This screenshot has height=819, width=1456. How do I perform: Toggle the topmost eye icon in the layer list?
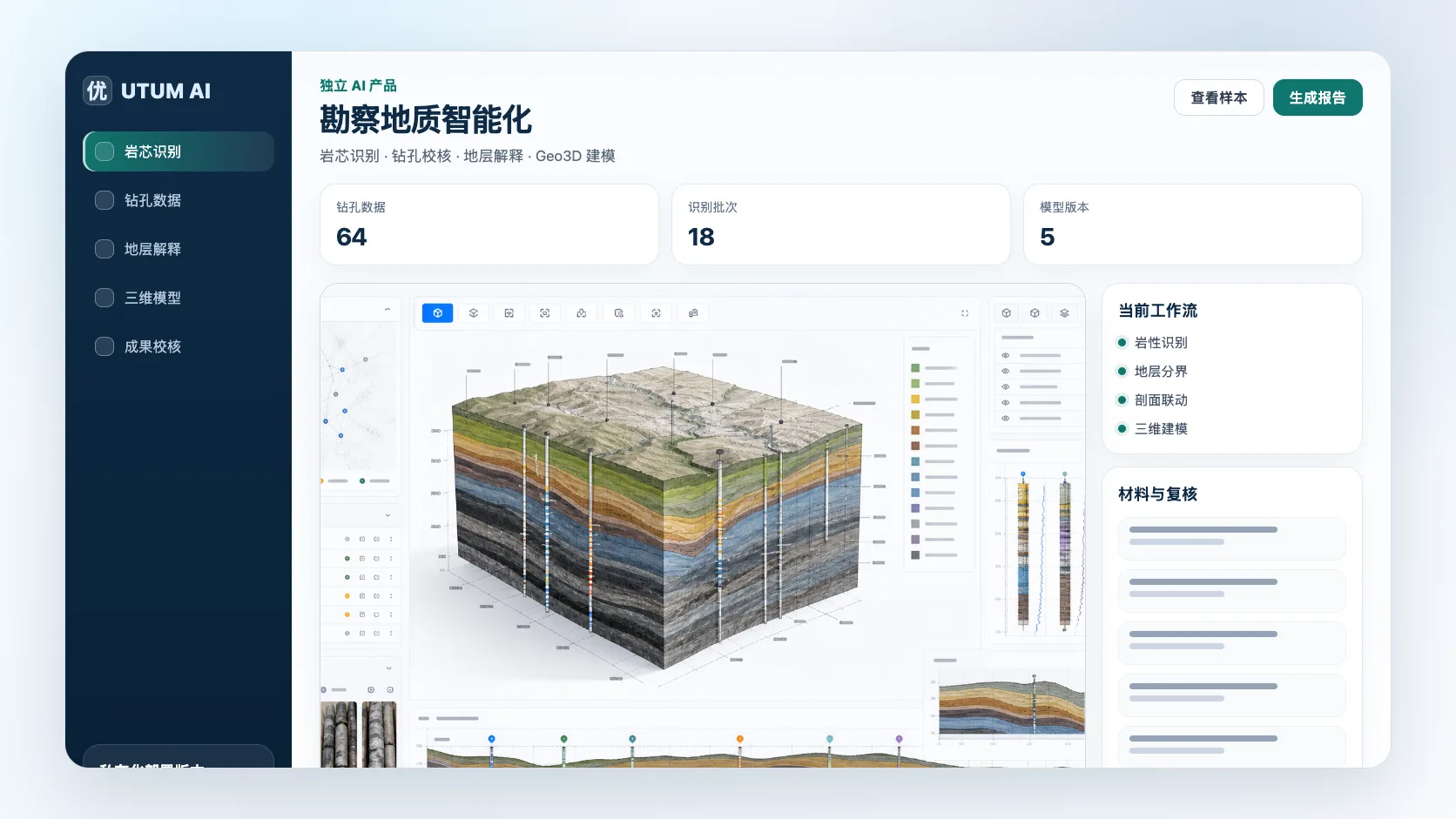[x=1006, y=356]
